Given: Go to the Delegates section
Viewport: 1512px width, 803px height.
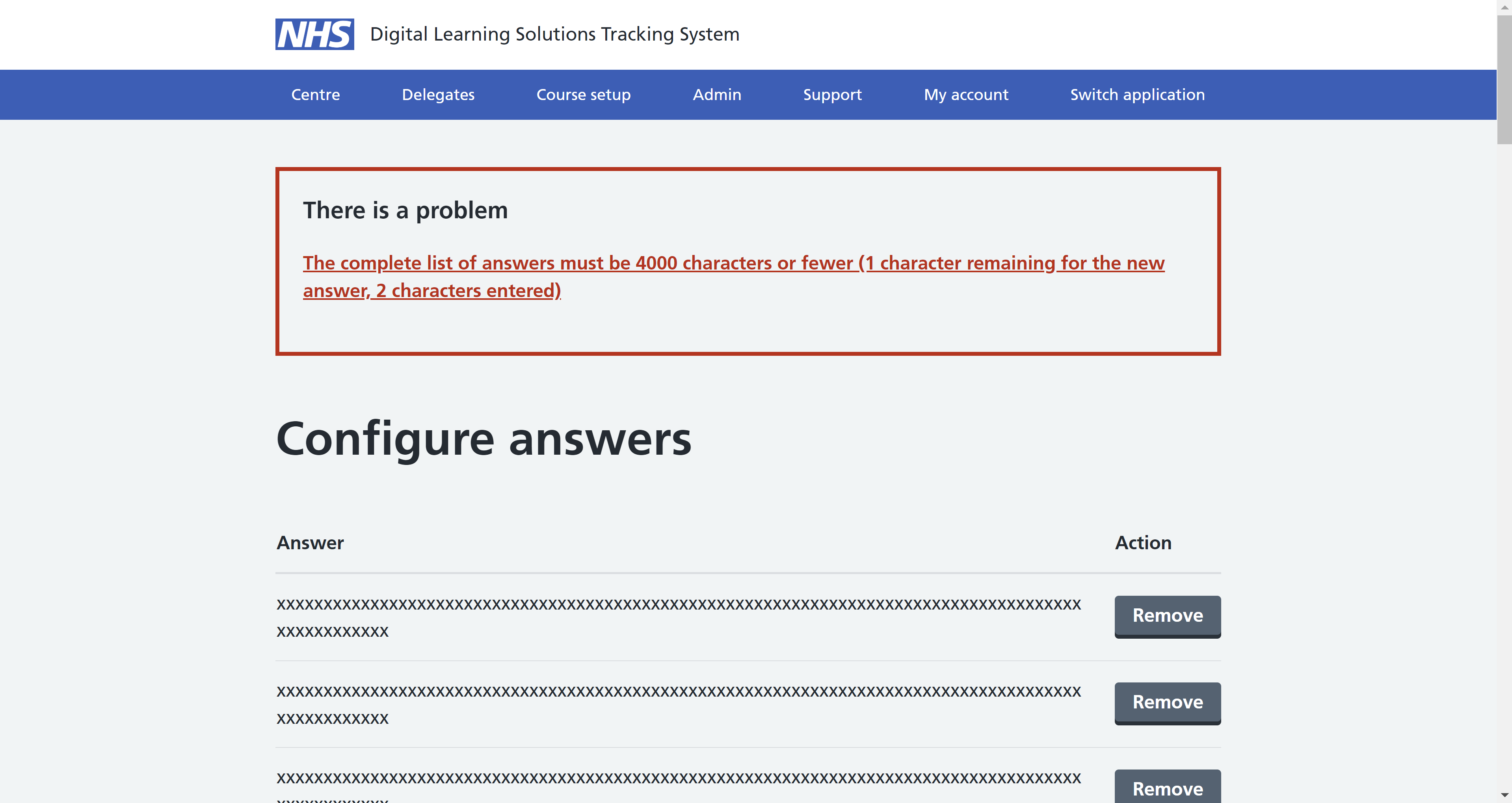Looking at the screenshot, I should 438,95.
